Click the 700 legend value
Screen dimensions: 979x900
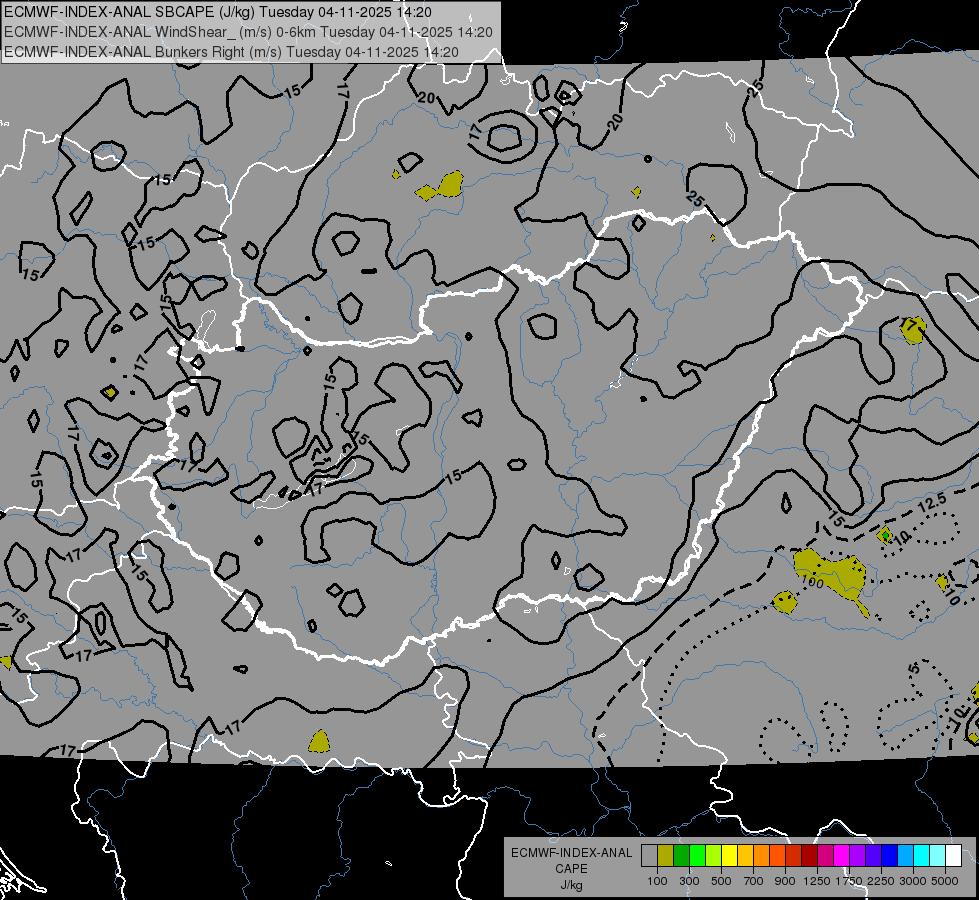[x=754, y=881]
